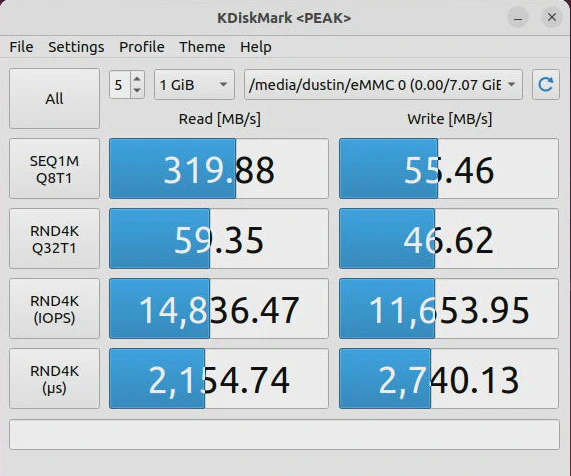Start the RND4K Q32T1 test
Image resolution: width=571 pixels, height=476 pixels.
[x=54, y=239]
